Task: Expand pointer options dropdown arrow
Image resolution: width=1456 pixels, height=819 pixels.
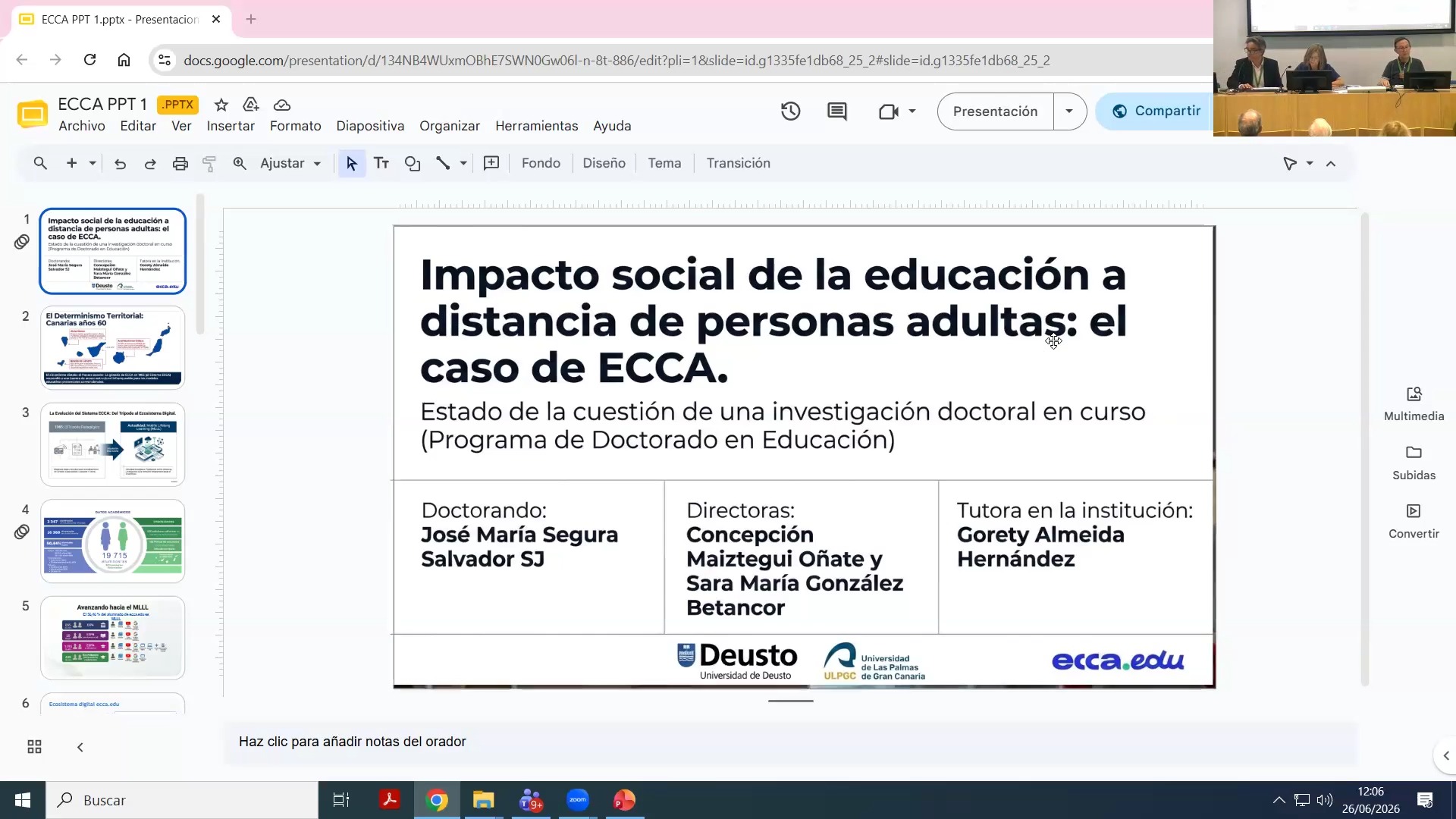Action: click(x=1310, y=163)
